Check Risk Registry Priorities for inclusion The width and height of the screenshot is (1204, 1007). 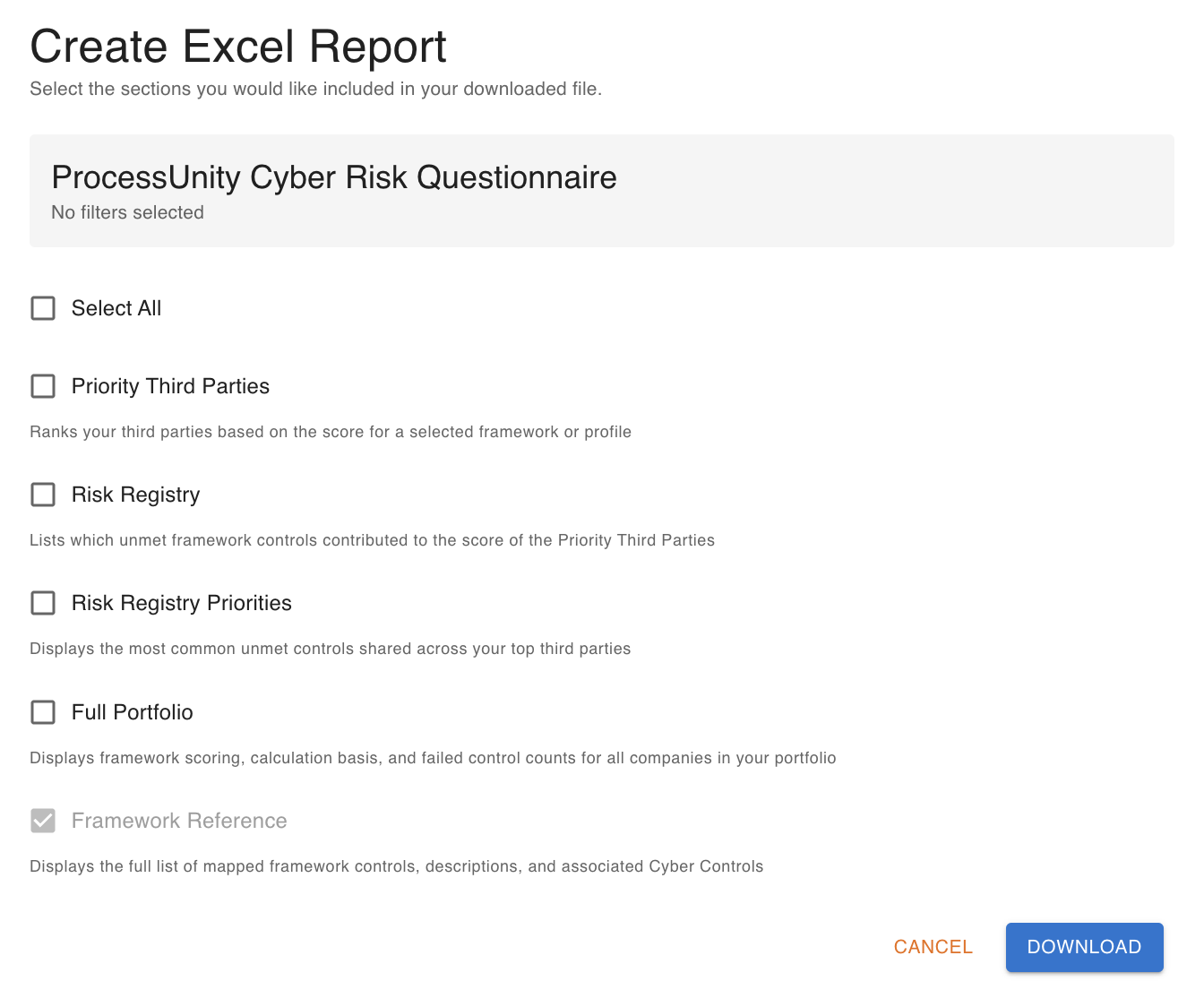43,603
